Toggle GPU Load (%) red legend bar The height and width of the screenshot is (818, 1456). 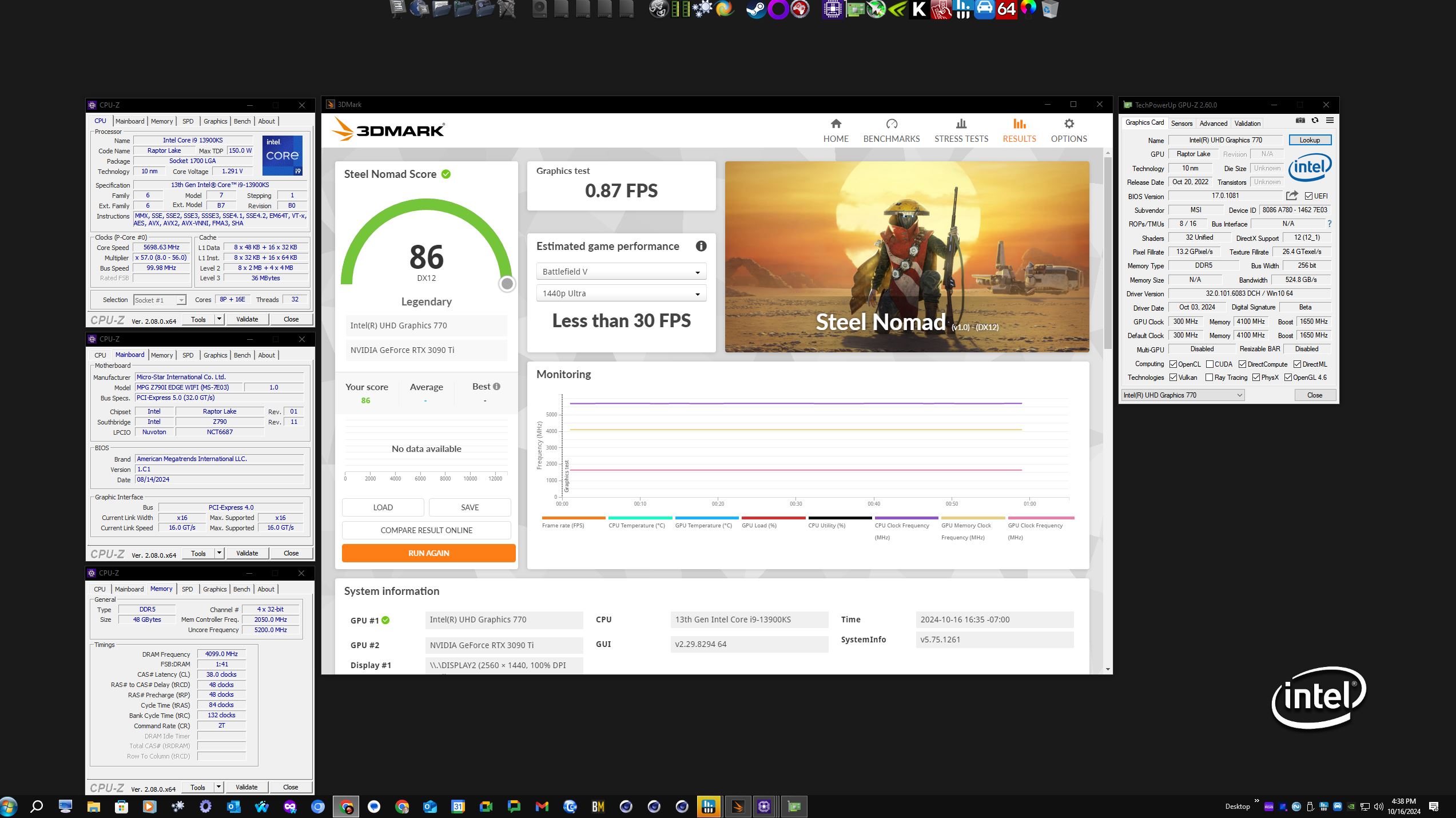773,518
